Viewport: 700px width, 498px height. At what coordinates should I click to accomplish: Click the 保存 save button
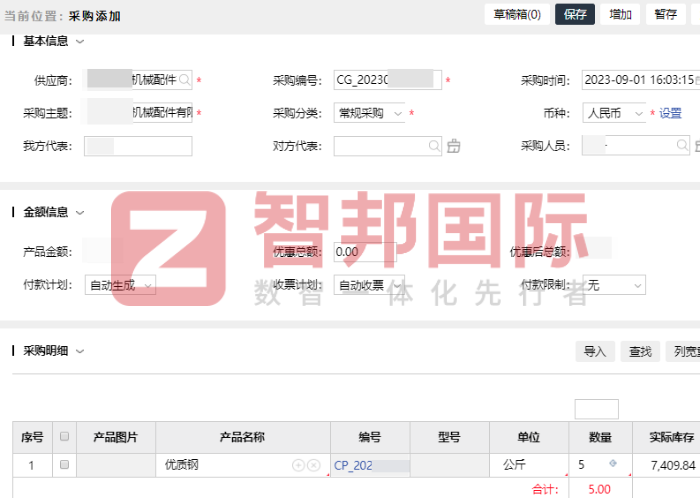click(x=575, y=15)
